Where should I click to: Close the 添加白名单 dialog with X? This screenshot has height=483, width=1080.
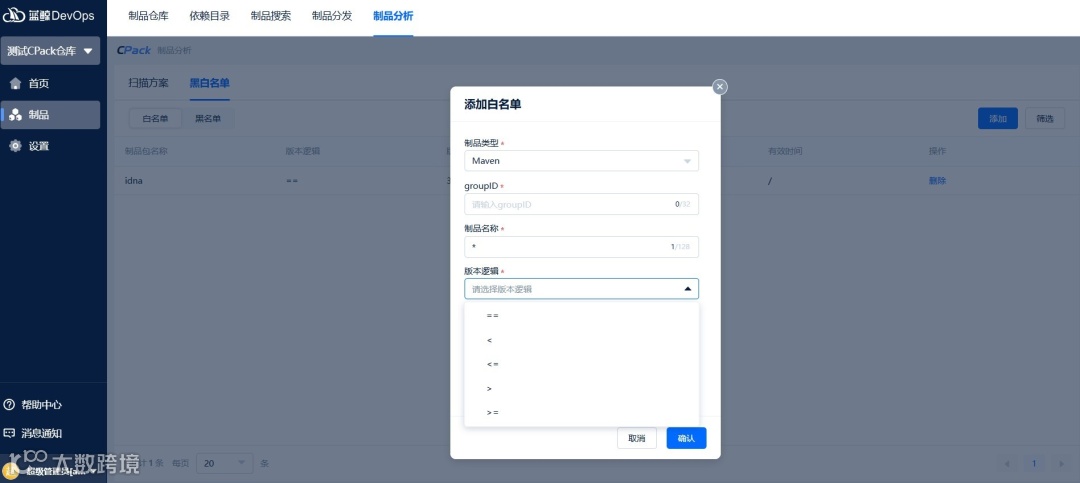click(720, 87)
